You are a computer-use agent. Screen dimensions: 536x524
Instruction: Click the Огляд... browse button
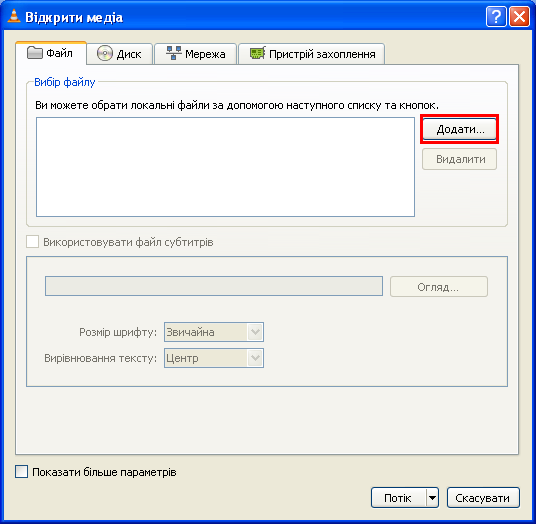[439, 287]
